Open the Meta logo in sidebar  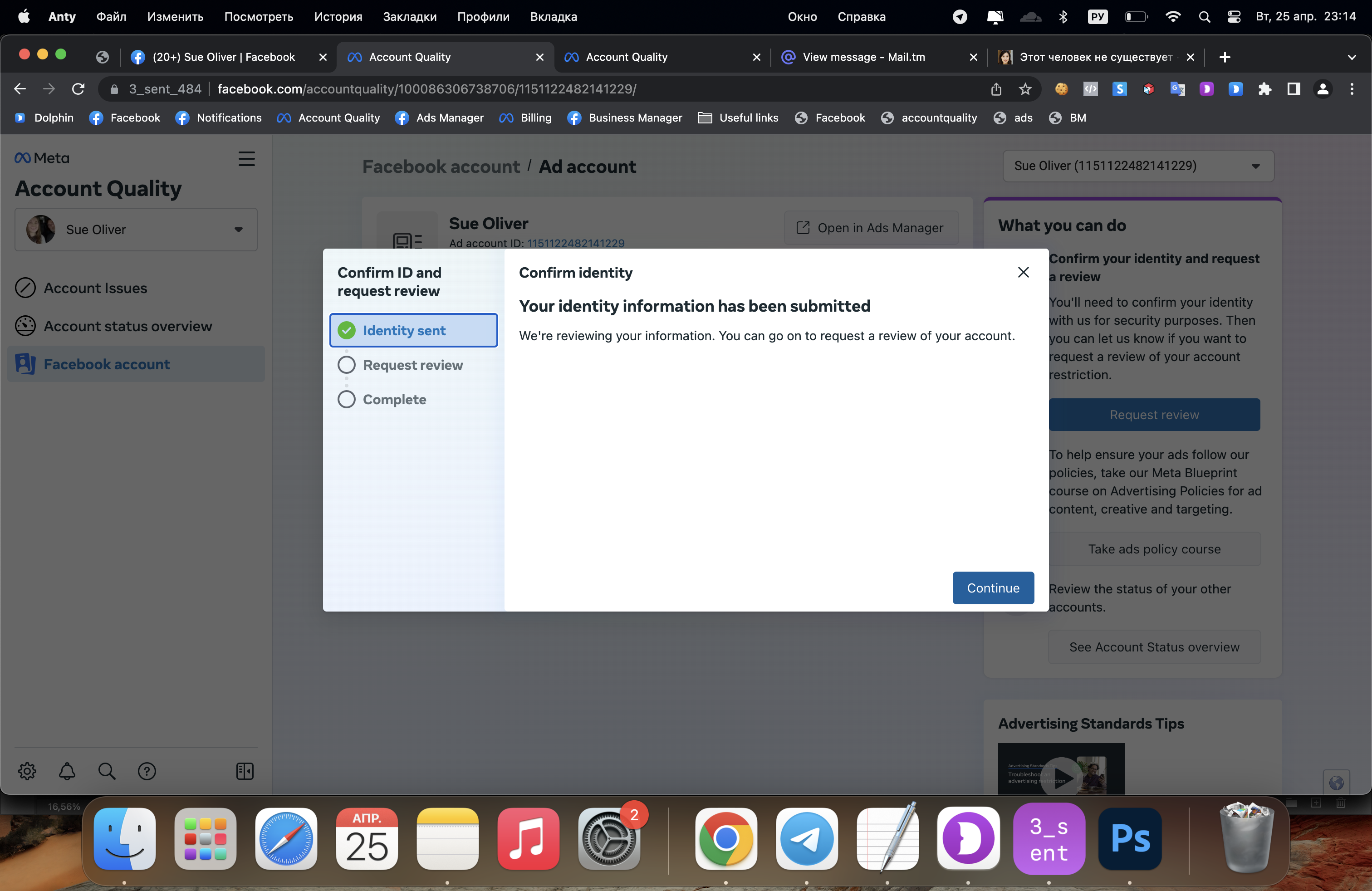(x=42, y=158)
